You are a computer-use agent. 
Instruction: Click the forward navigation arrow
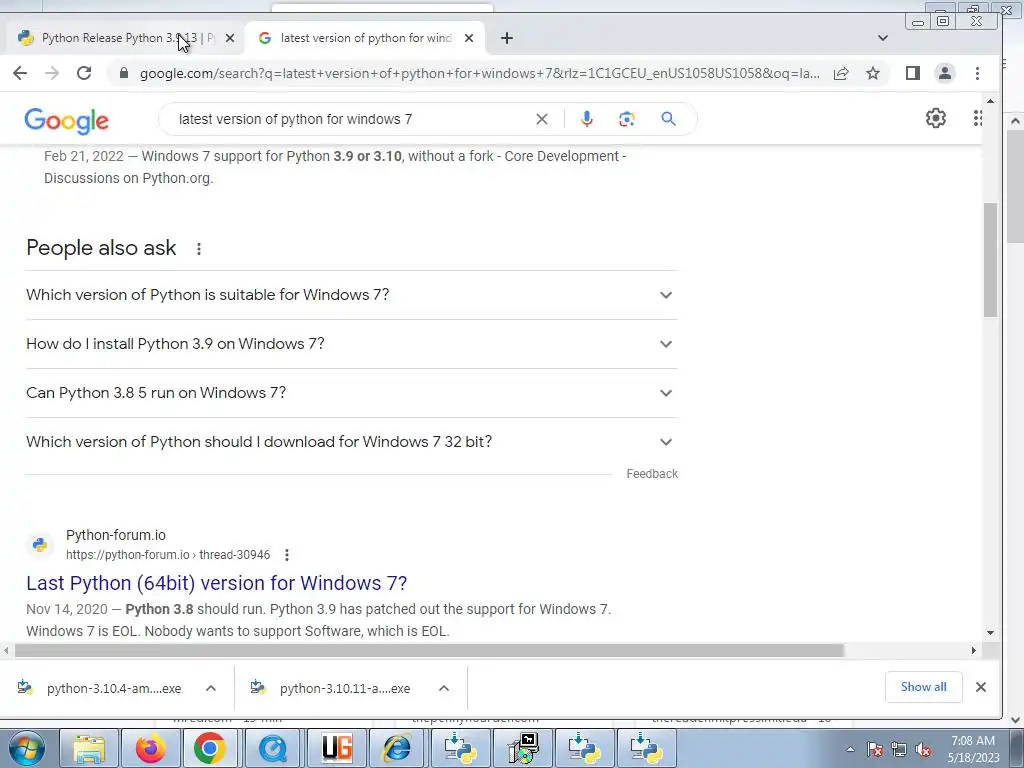click(x=52, y=73)
